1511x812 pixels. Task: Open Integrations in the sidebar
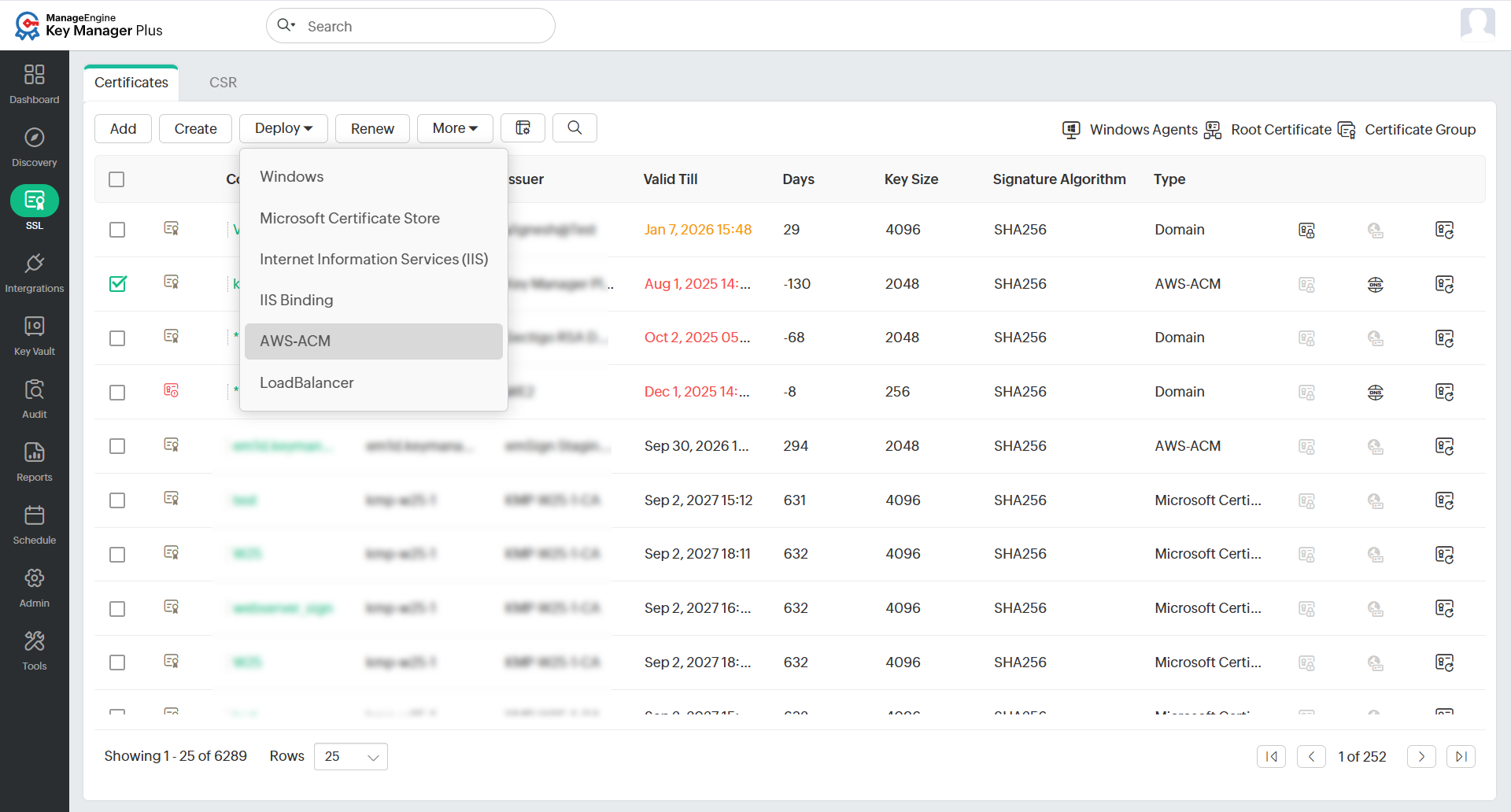click(x=35, y=272)
